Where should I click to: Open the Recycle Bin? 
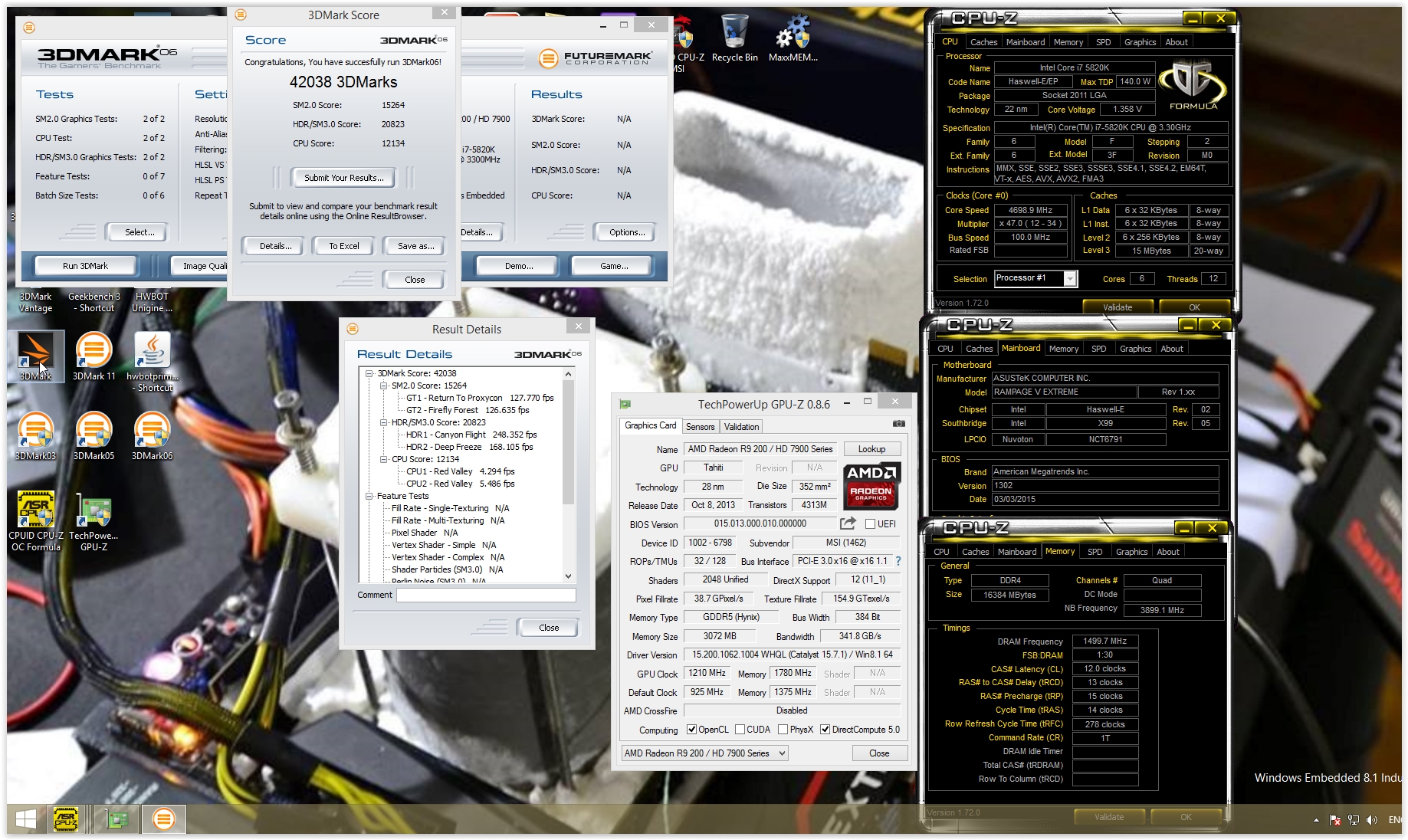tap(734, 38)
